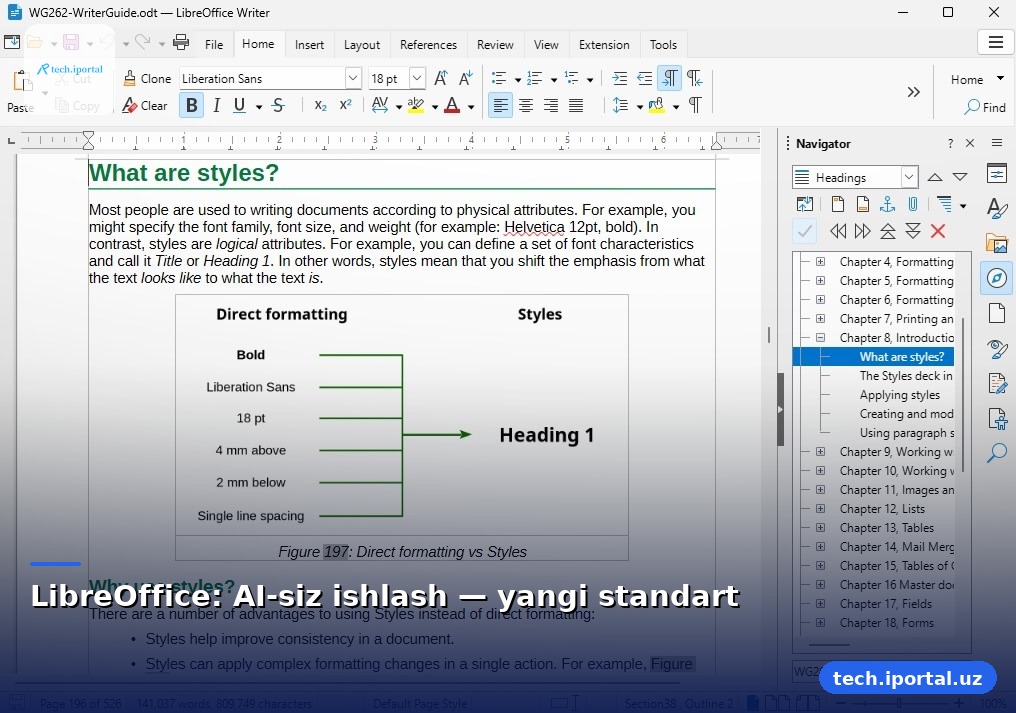Increase font size
Screen dimensions: 1016x713
441,78
